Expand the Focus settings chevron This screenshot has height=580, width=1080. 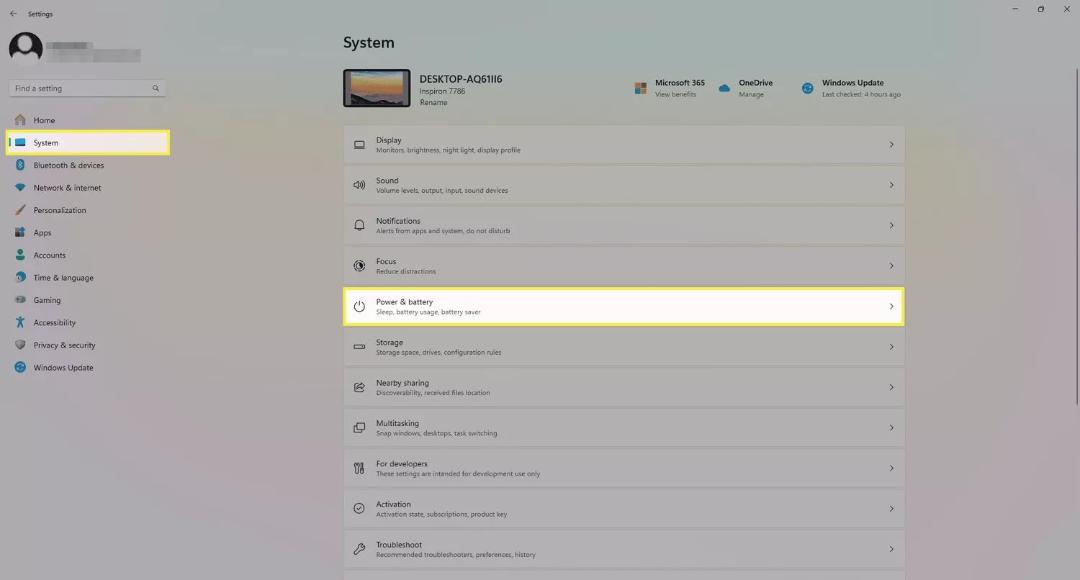pyautogui.click(x=891, y=266)
